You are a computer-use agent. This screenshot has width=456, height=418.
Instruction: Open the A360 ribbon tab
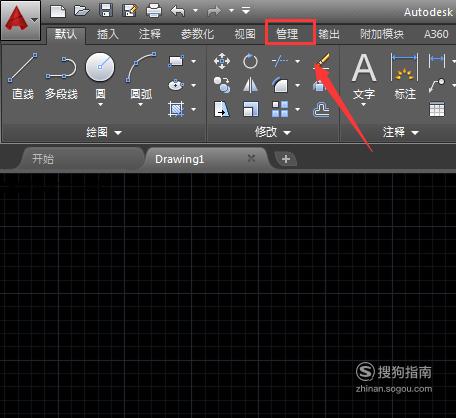click(436, 34)
